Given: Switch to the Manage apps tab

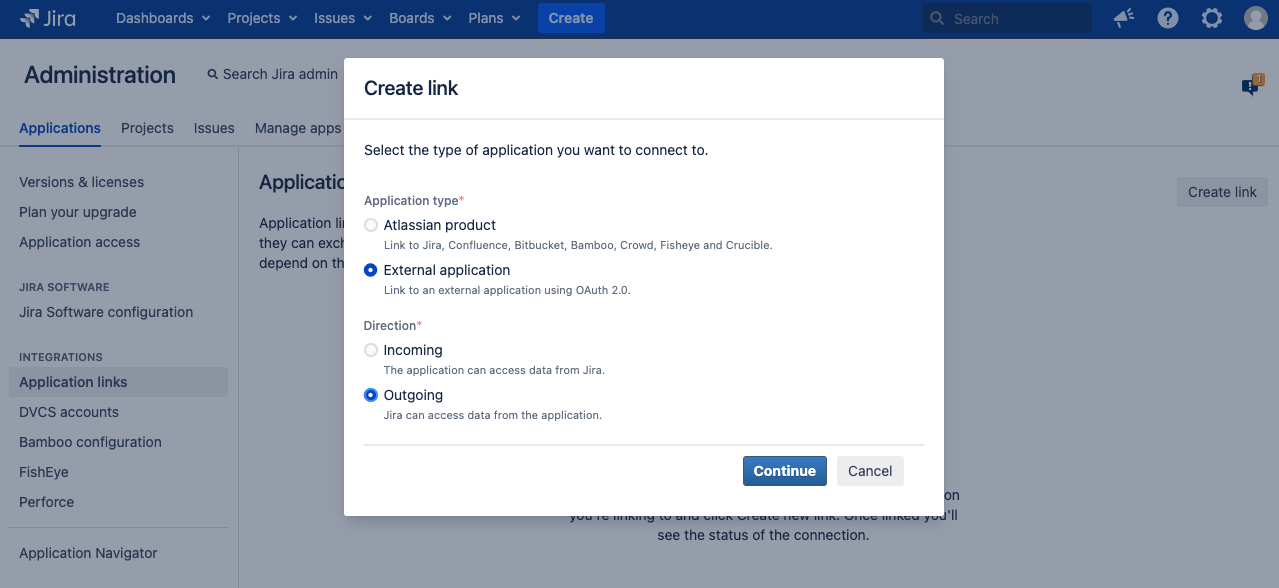Looking at the screenshot, I should (298, 128).
